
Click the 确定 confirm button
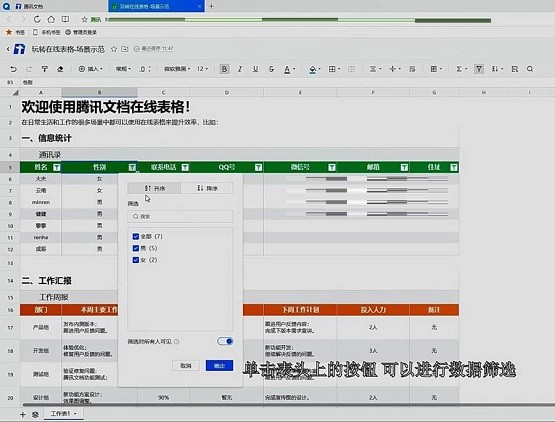coord(219,366)
